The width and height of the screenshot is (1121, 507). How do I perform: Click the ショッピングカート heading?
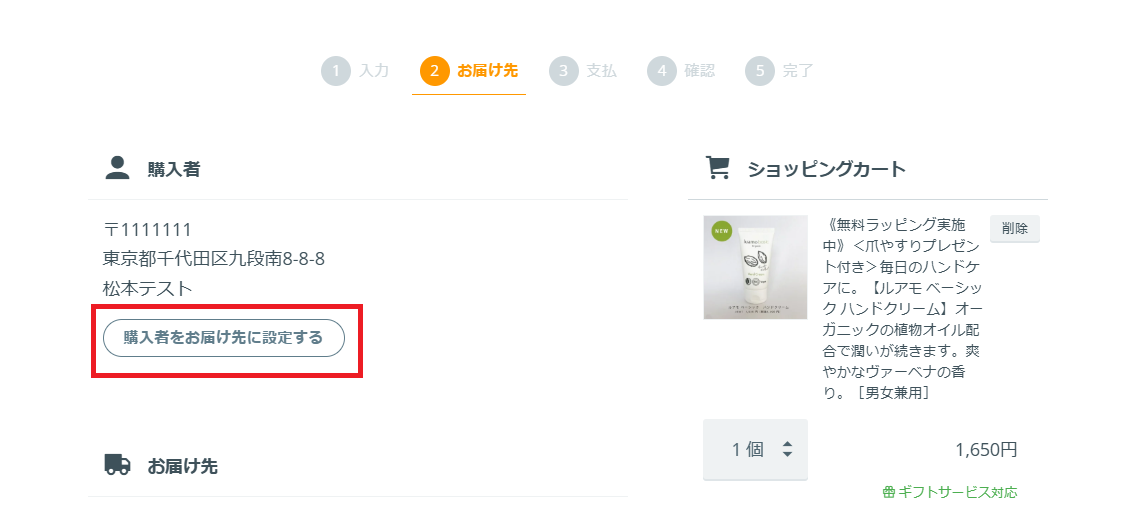[x=826, y=169]
